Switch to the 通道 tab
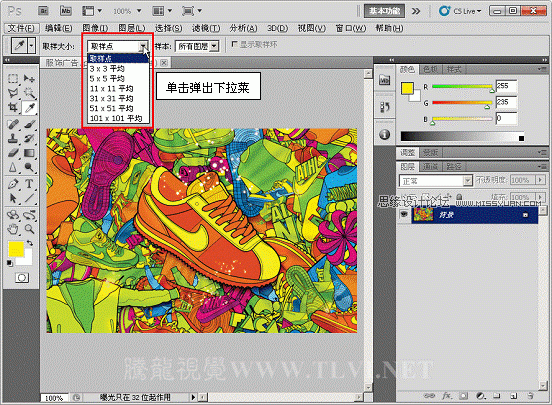 (x=431, y=167)
